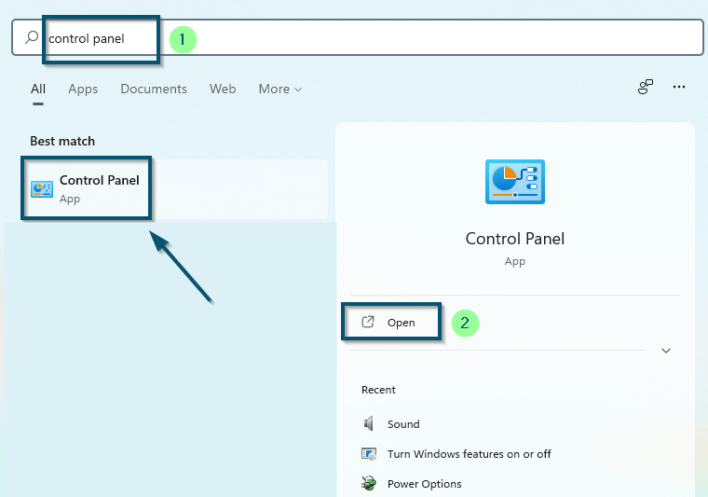Switch to the Apps filter tab

[83, 89]
